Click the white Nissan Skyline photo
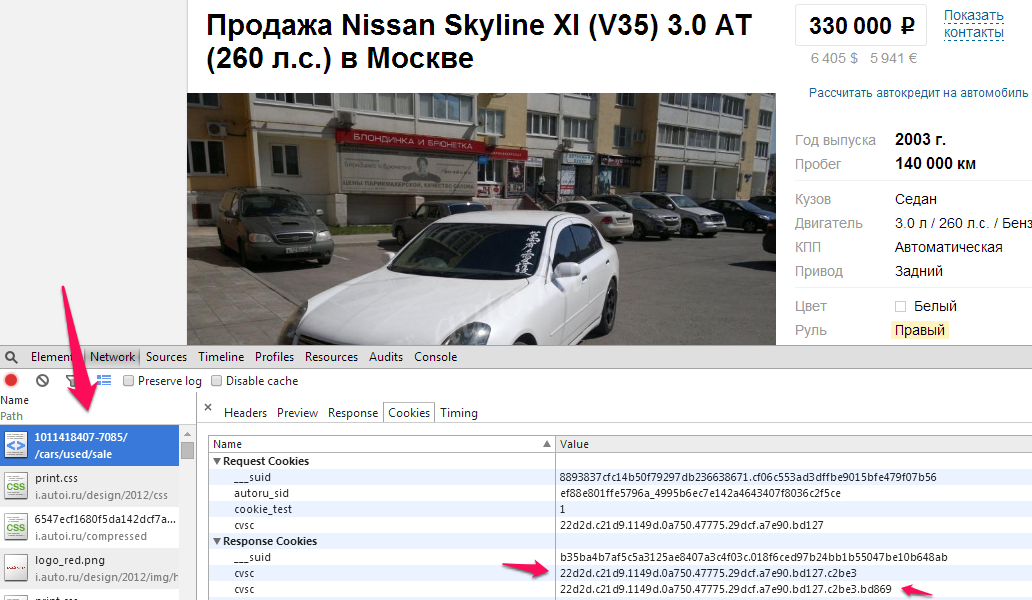 click(x=481, y=218)
